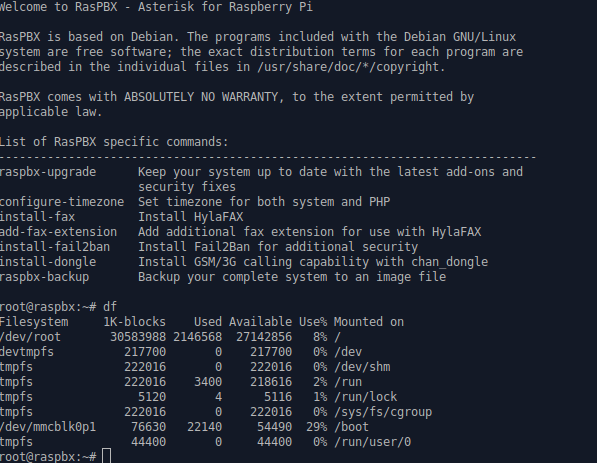Click the 'raspbx-upgrade' command text
Screen dimensions: 597x463
coord(48,172)
